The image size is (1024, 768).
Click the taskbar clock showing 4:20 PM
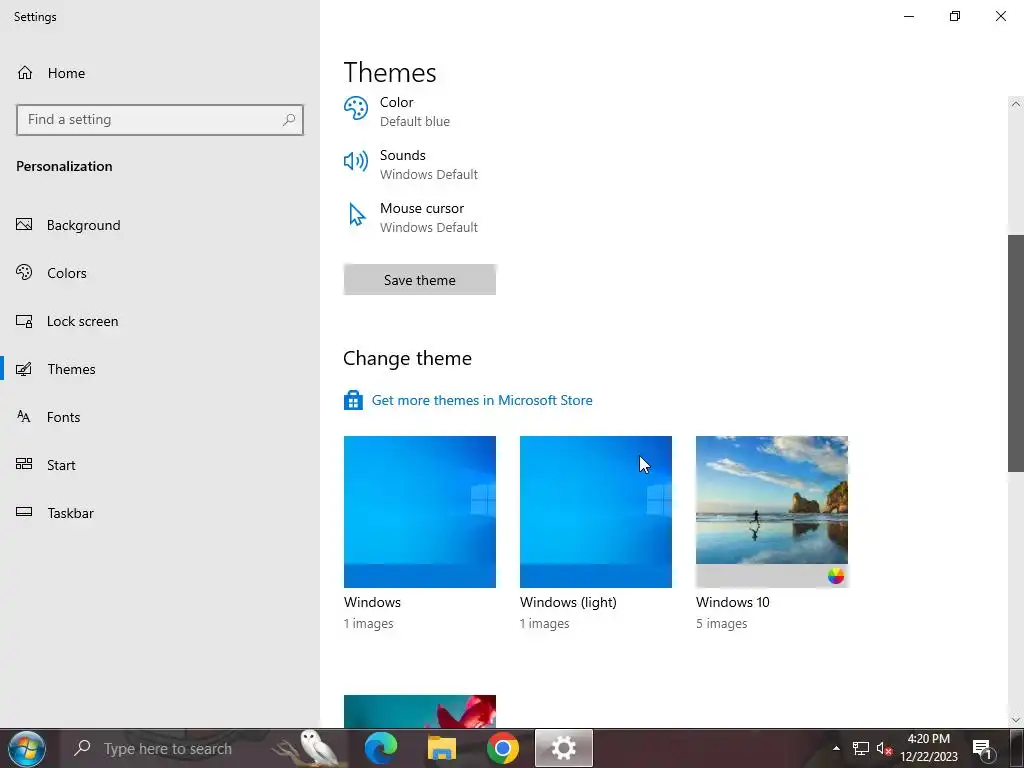pos(929,748)
